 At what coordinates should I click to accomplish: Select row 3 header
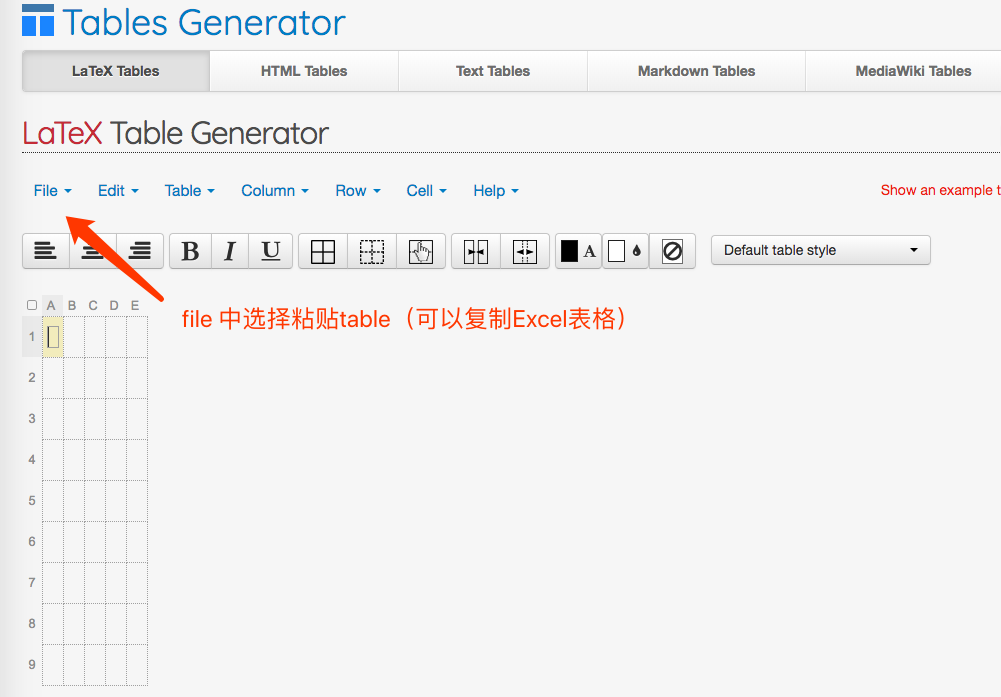tap(32, 418)
